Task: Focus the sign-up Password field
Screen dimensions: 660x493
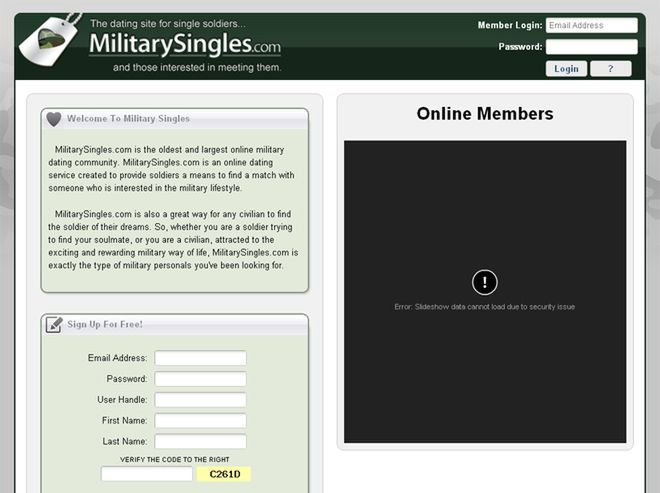Action: click(200, 379)
